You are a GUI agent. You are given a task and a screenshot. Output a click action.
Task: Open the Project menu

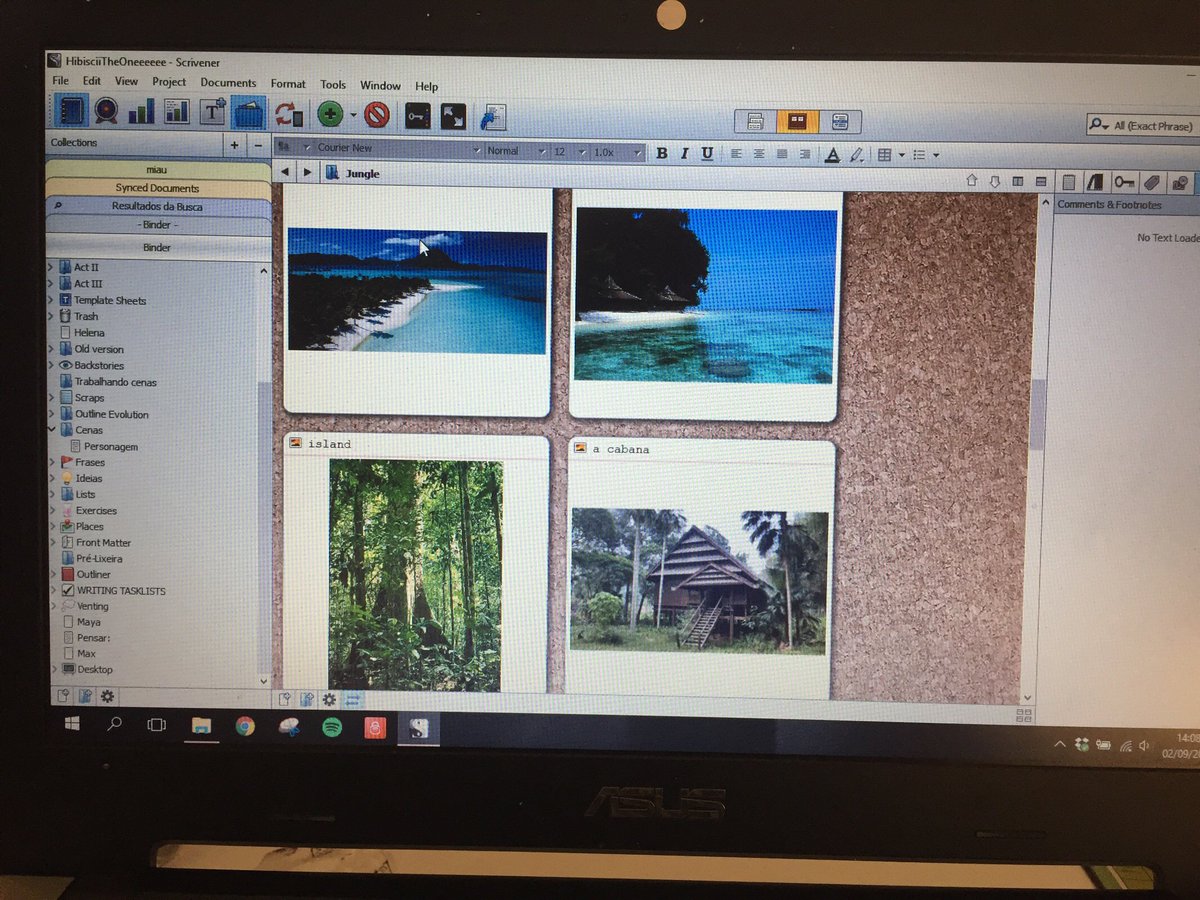[x=169, y=82]
